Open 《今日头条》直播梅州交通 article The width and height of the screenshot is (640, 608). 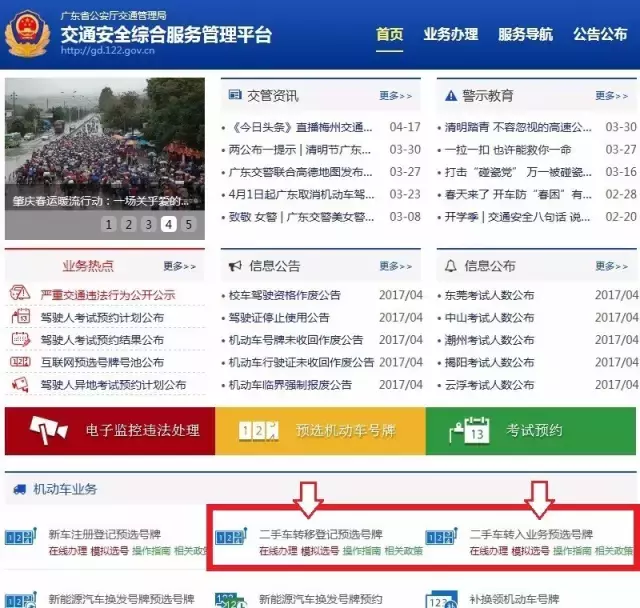pyautogui.click(x=301, y=127)
